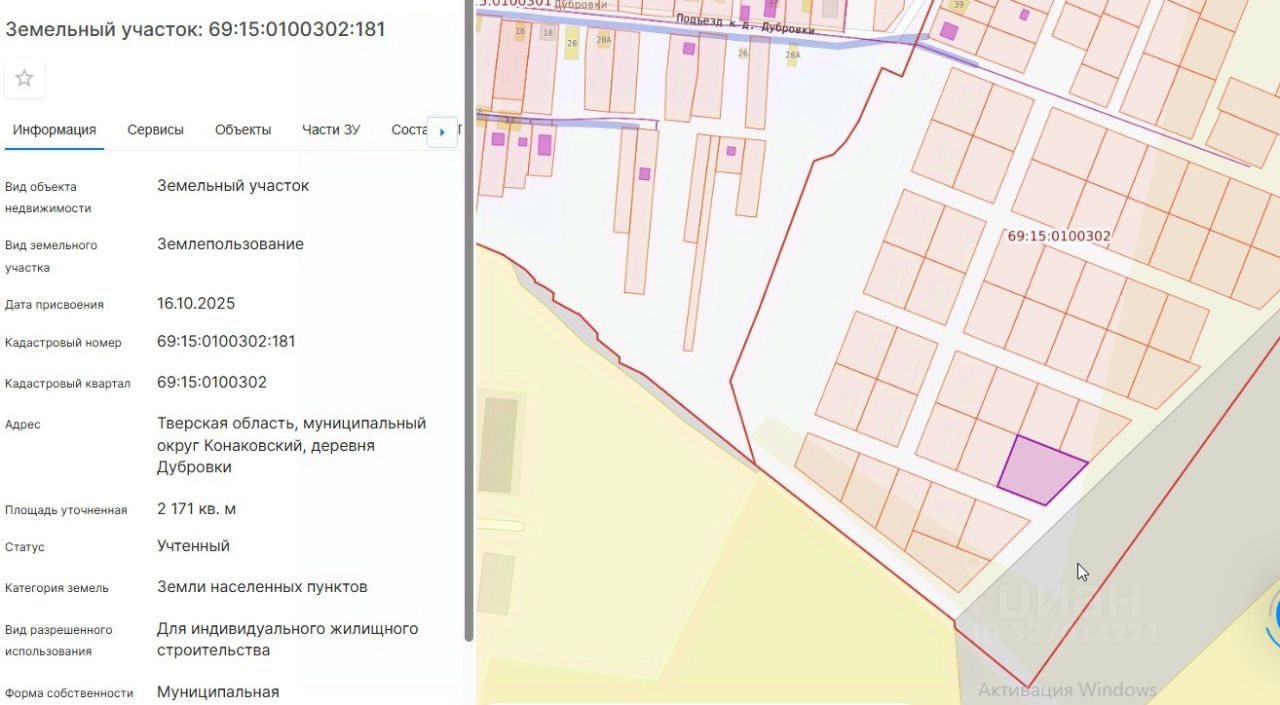Screen dimensions: 1280x705
Task: Click the info panel vertical scrollbar
Action: [x=469, y=320]
